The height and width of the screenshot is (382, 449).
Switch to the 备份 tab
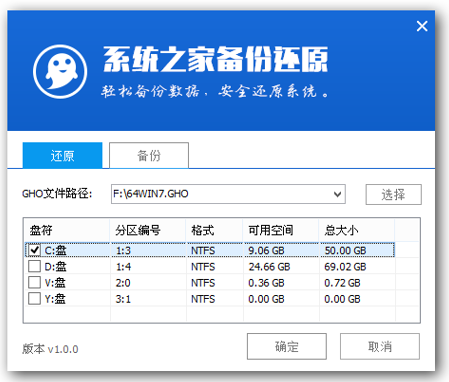pos(149,156)
